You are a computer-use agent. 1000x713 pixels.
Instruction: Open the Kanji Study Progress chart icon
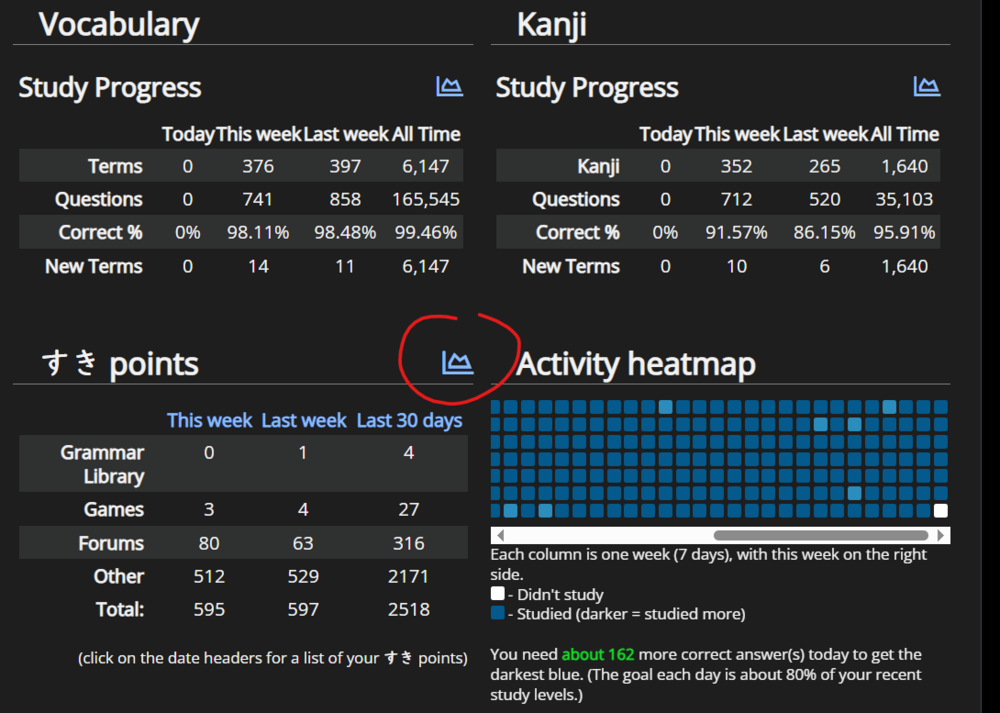coord(927,86)
